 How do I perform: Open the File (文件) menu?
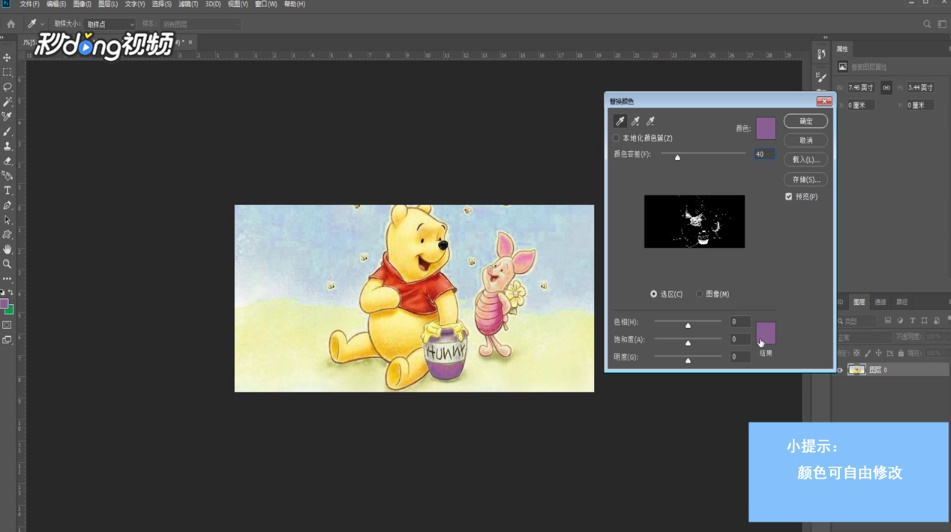coord(29,4)
